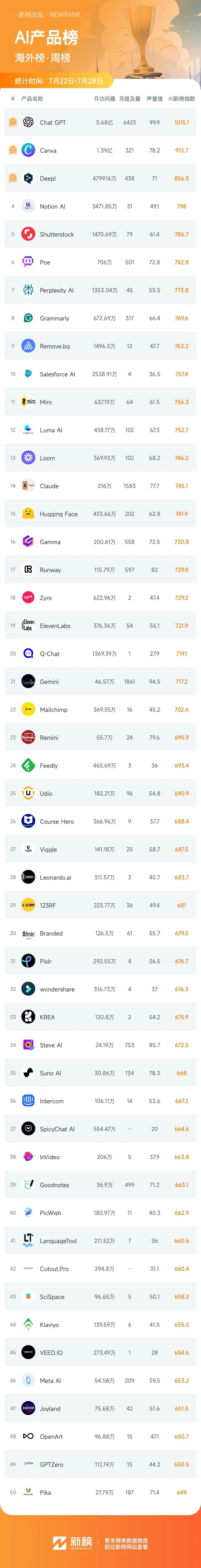Select the Remini red logo

[28, 738]
